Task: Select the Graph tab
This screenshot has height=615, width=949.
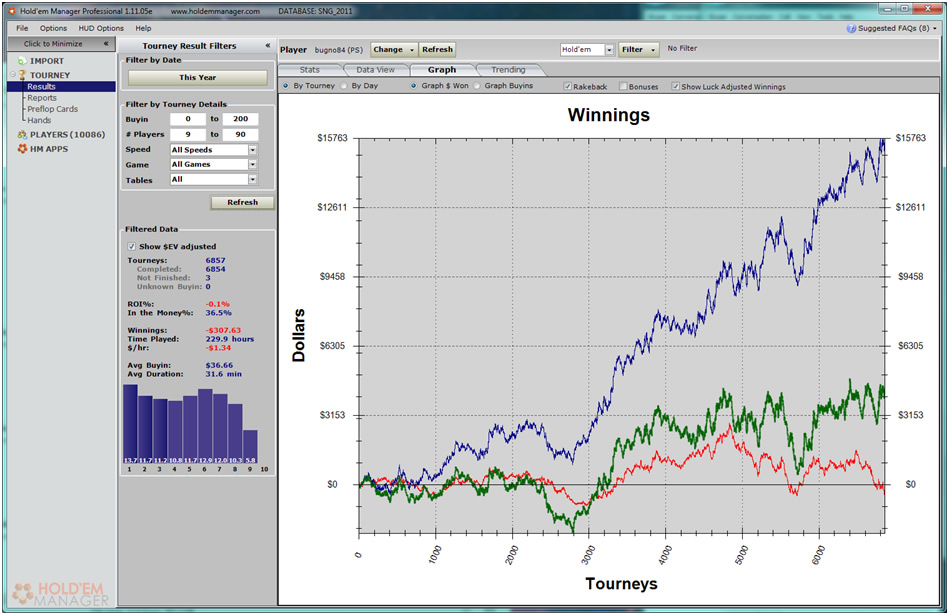Action: [442, 70]
